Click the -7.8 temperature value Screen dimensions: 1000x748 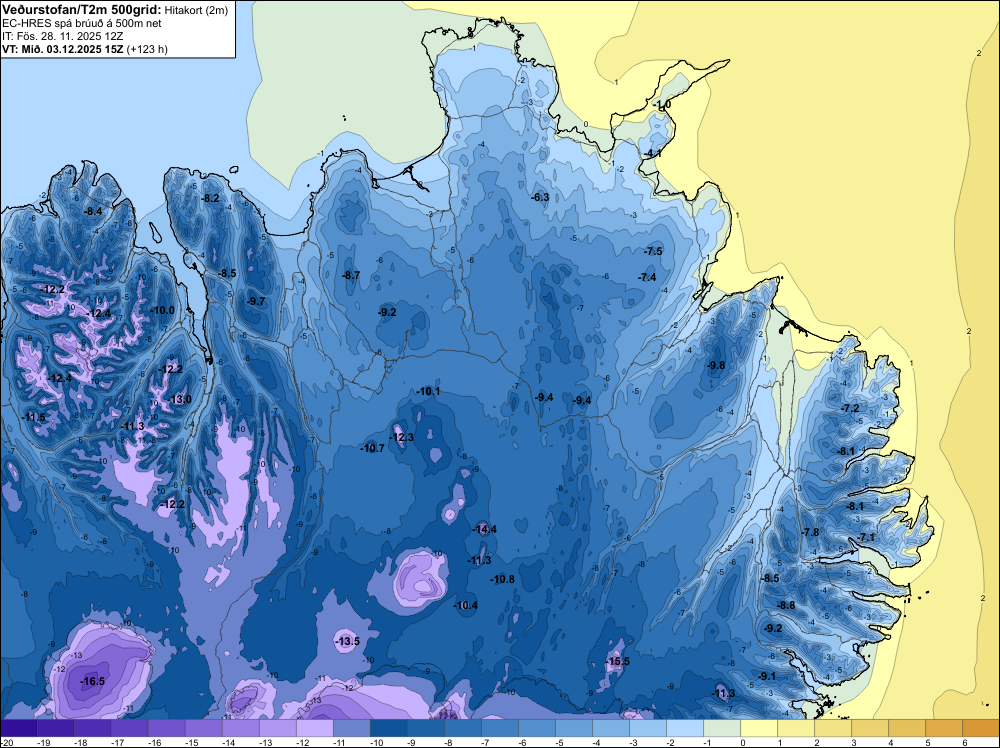point(811,532)
